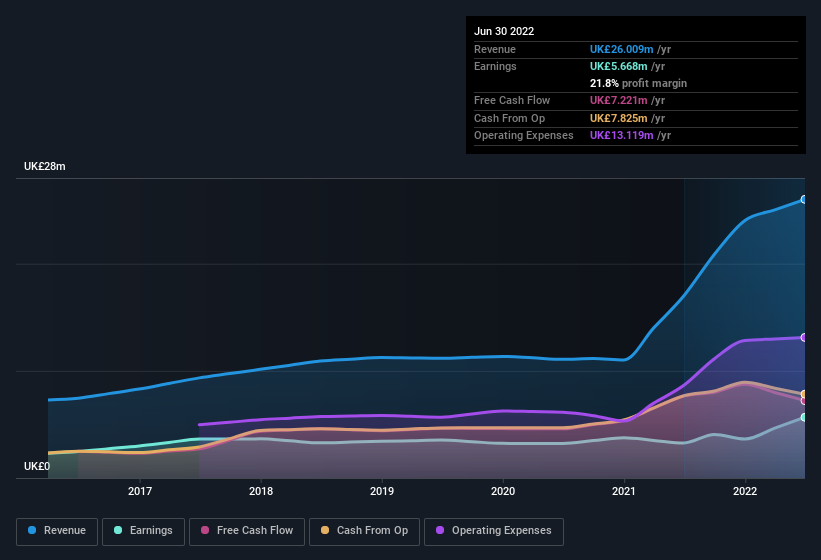Click the UK£28m y-axis label
This screenshot has width=821, height=560.
(45, 167)
